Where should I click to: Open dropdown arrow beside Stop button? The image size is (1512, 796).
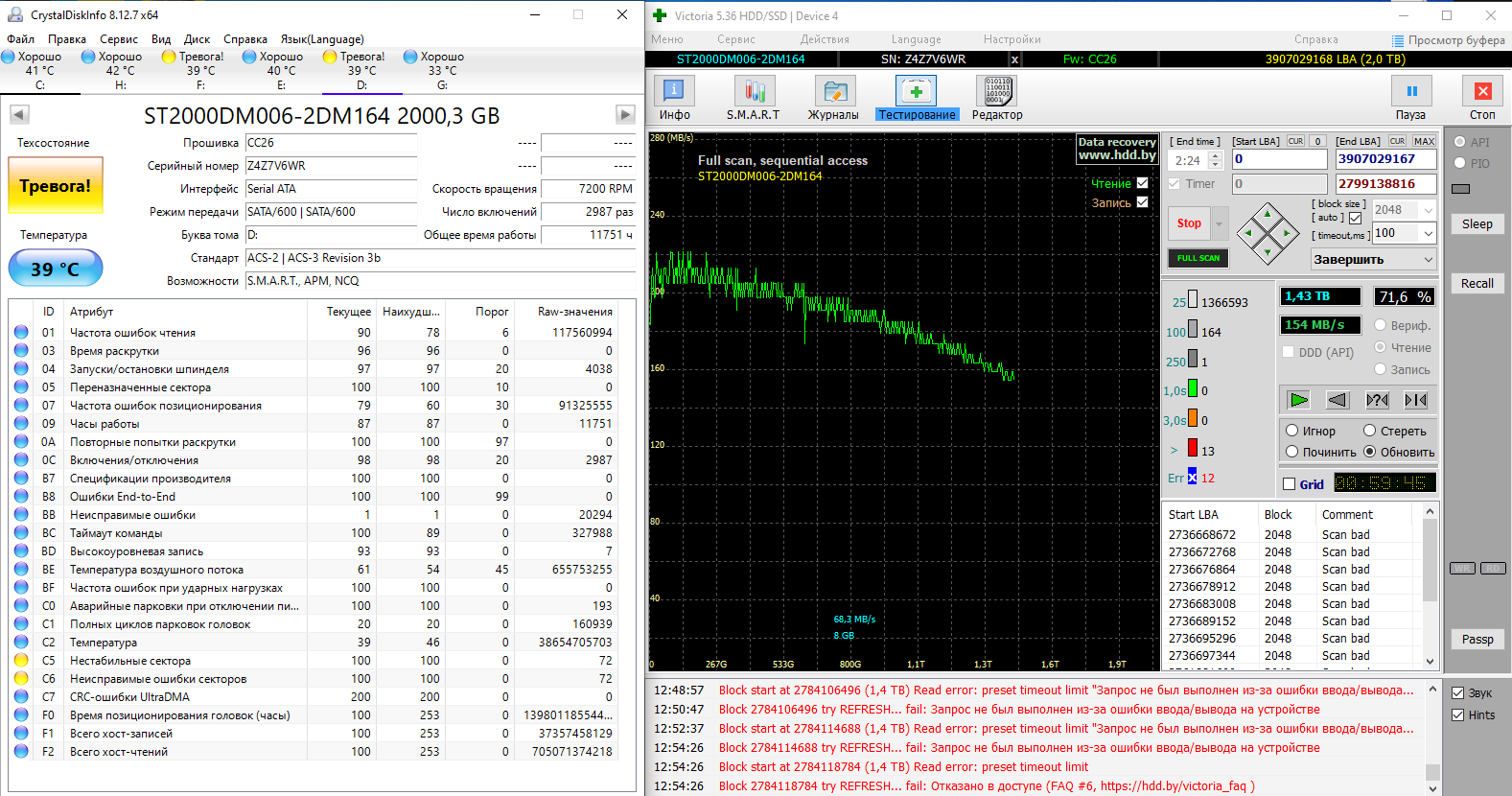pos(1220,223)
